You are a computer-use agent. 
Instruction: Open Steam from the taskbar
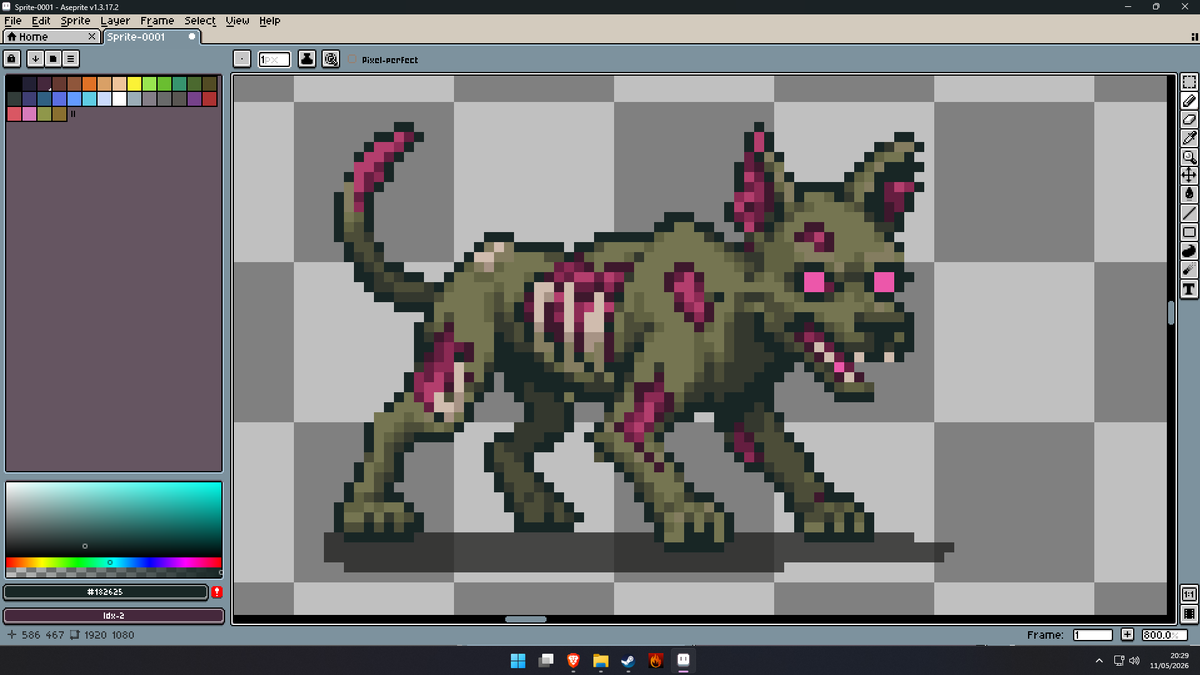coord(628,660)
